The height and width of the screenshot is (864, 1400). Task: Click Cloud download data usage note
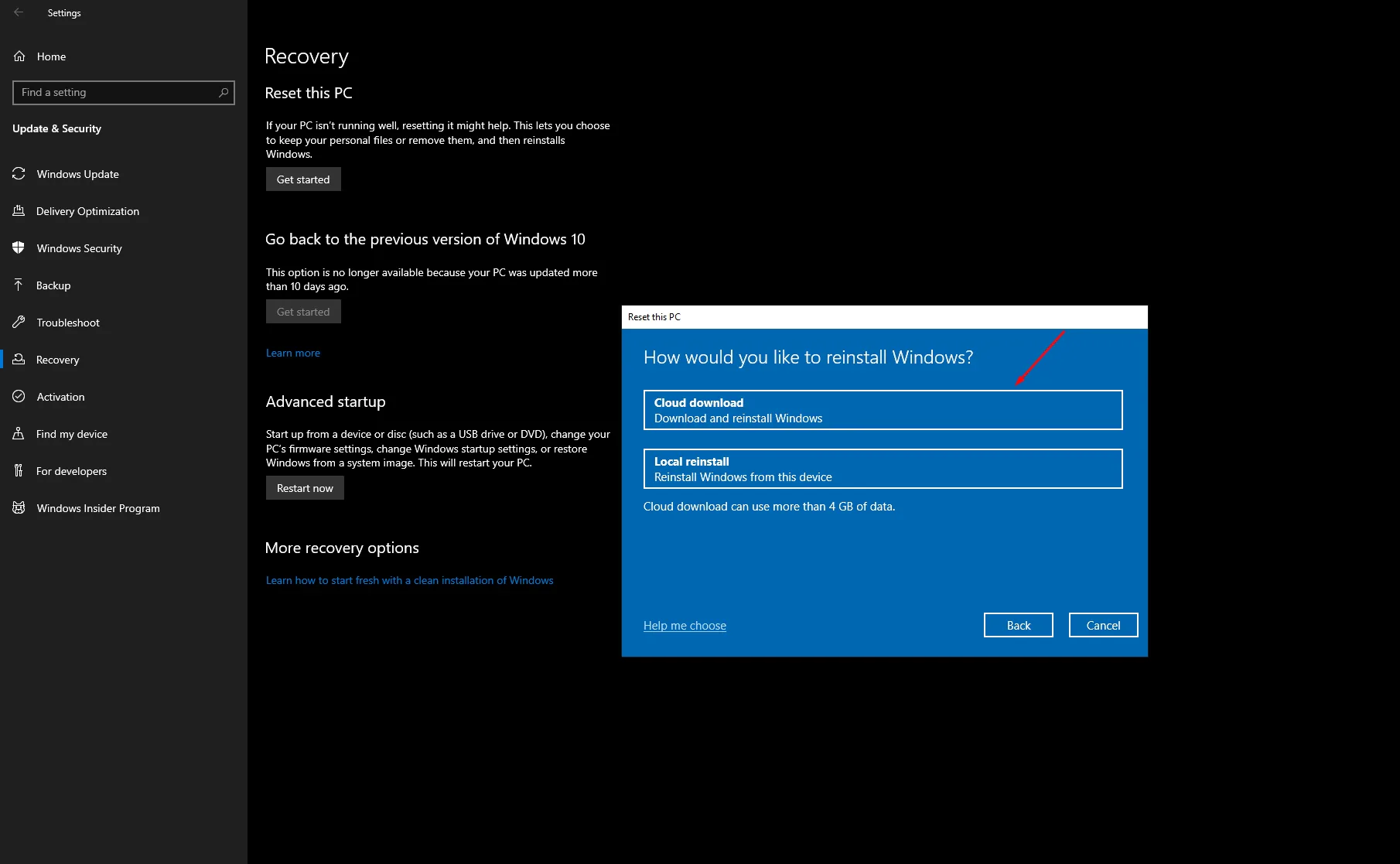pos(769,507)
